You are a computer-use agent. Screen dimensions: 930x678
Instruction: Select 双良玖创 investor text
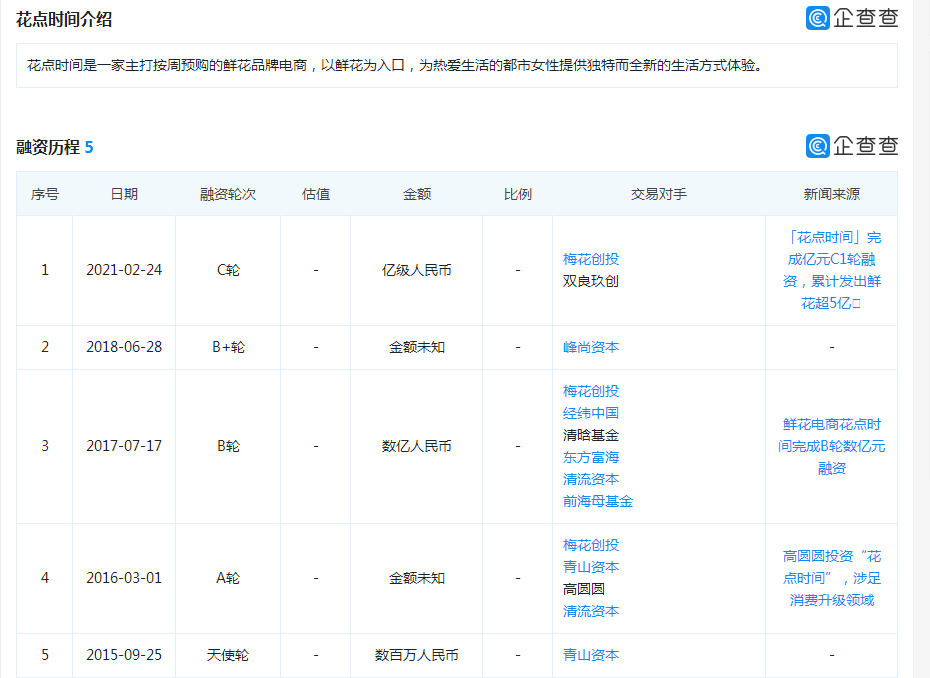click(x=591, y=281)
